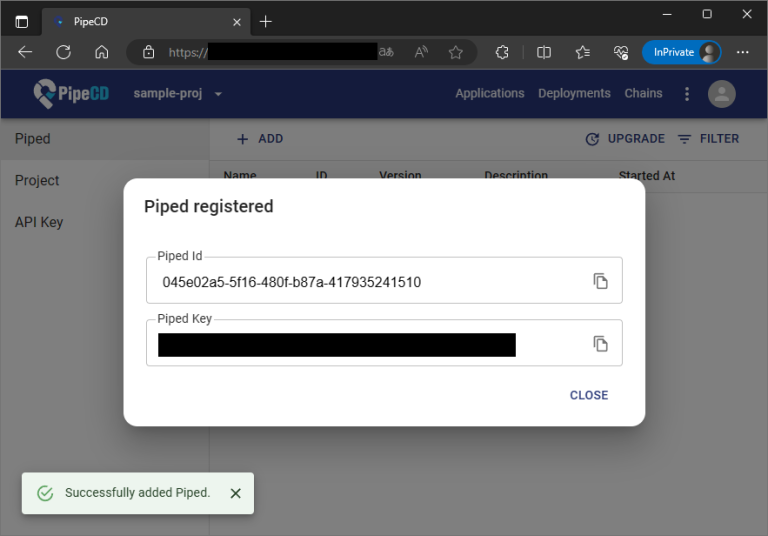Open the Applications page
The width and height of the screenshot is (768, 536).
coord(489,94)
